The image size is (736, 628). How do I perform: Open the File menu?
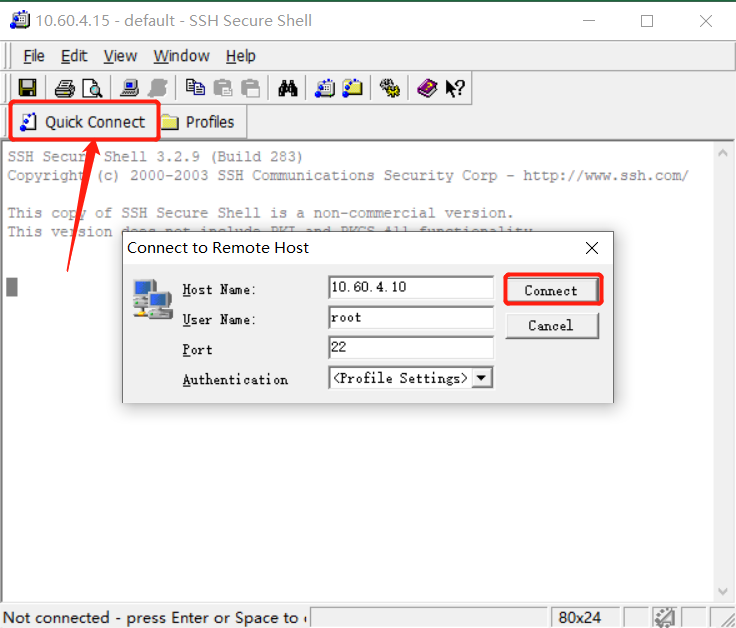point(34,56)
